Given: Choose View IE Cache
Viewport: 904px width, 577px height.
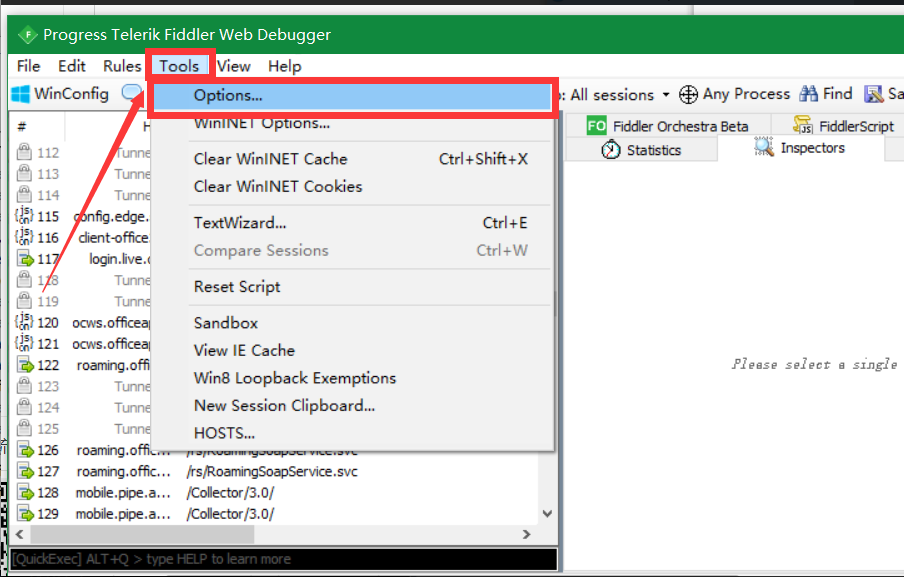Looking at the screenshot, I should (x=352, y=350).
